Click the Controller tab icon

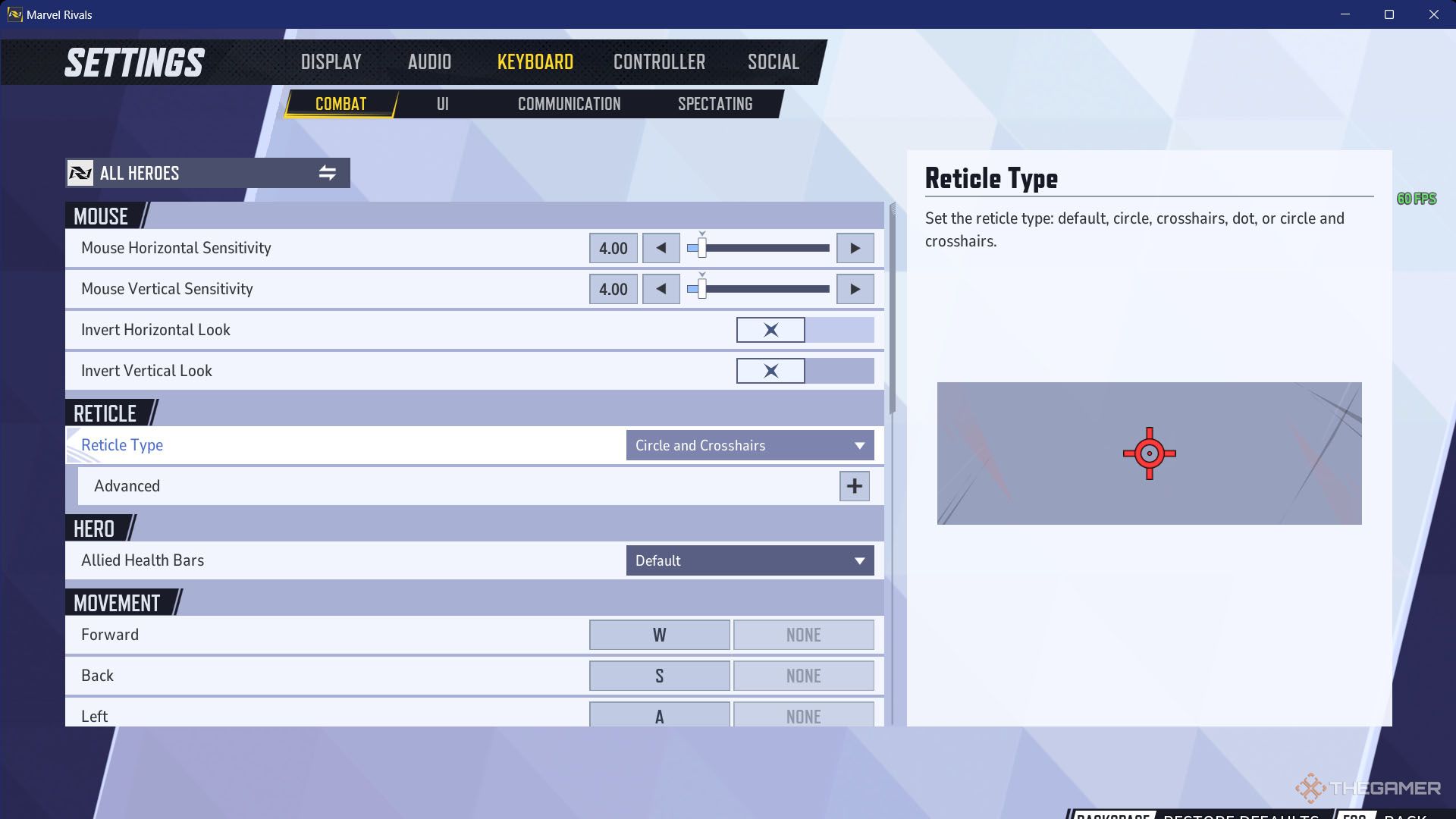pyautogui.click(x=659, y=61)
